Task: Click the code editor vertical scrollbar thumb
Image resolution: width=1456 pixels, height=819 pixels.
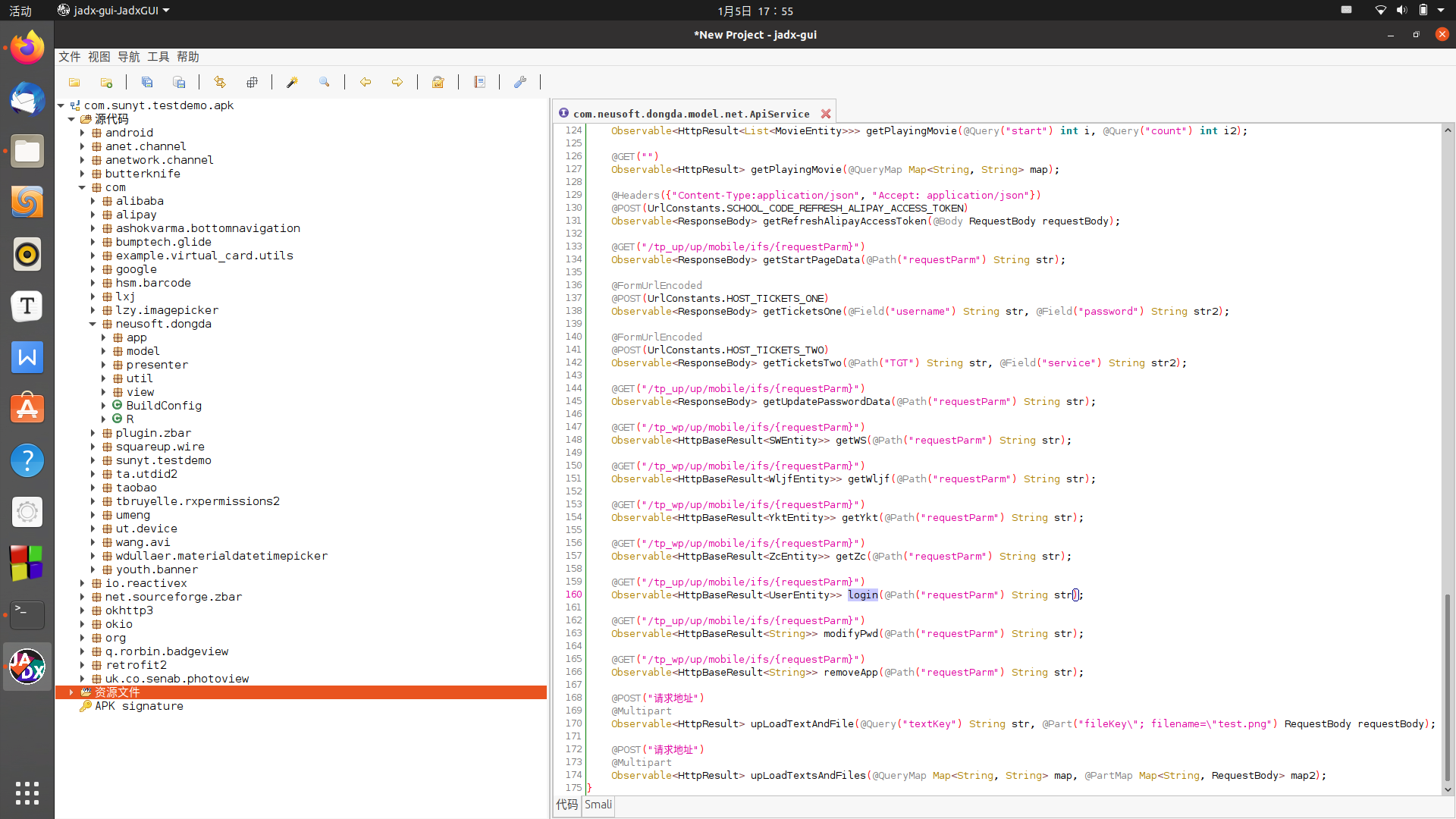Action: [1448, 686]
